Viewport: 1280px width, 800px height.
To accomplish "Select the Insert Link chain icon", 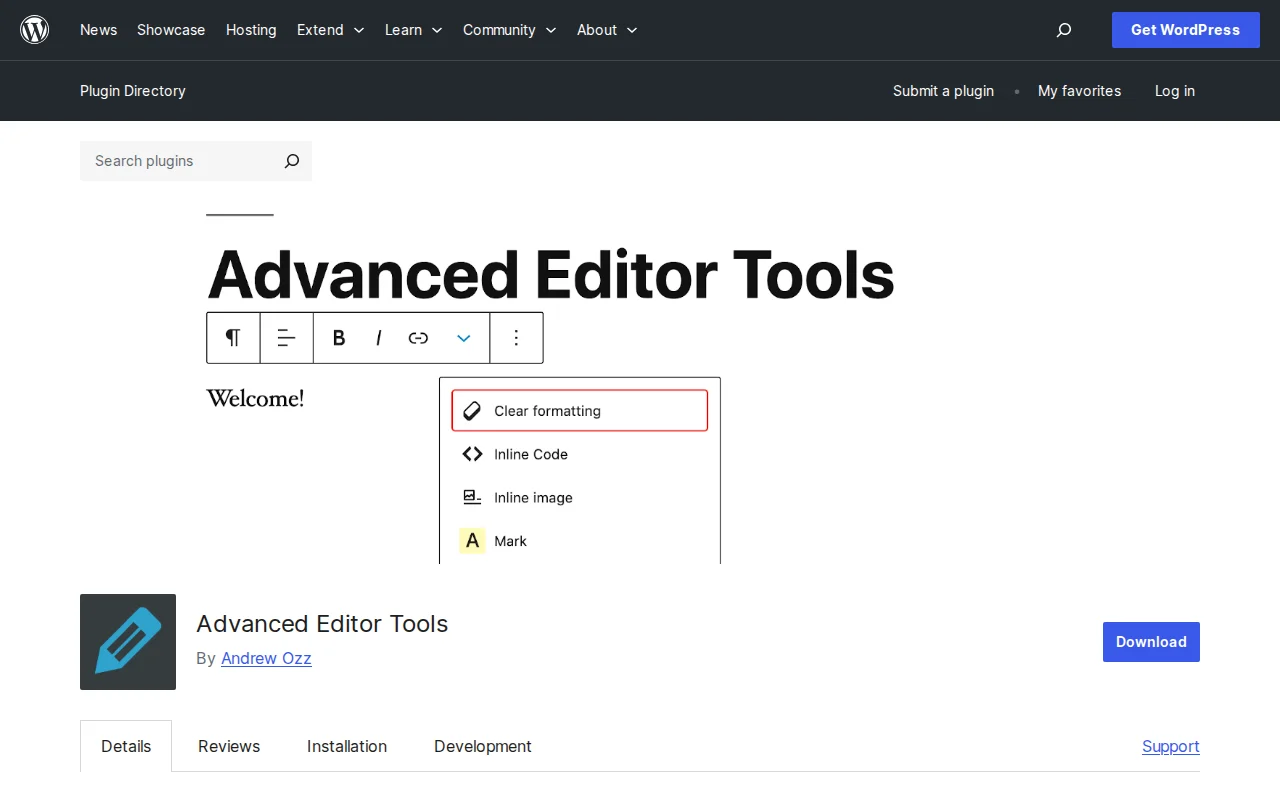I will pos(418,338).
